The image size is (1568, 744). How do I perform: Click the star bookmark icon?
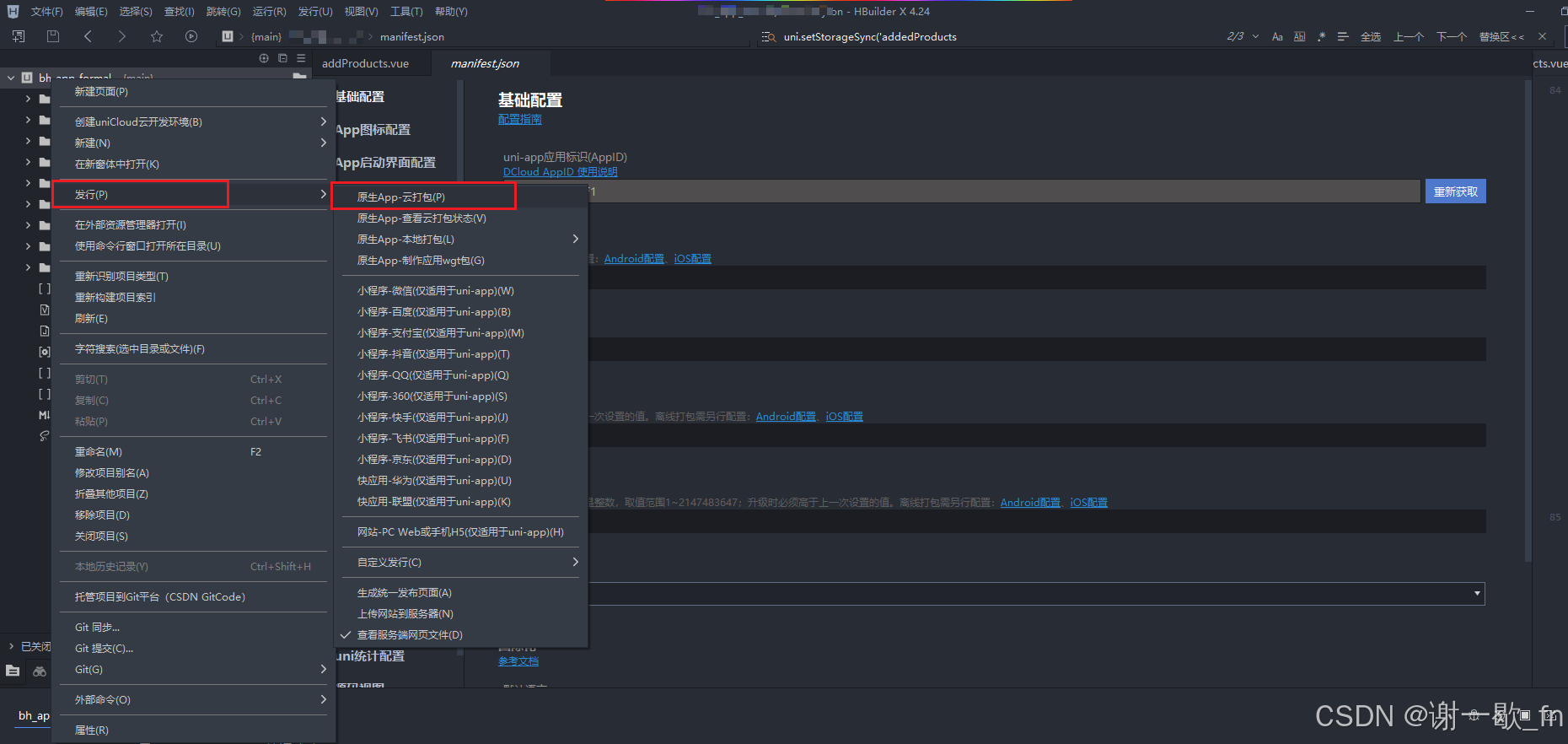coord(156,36)
